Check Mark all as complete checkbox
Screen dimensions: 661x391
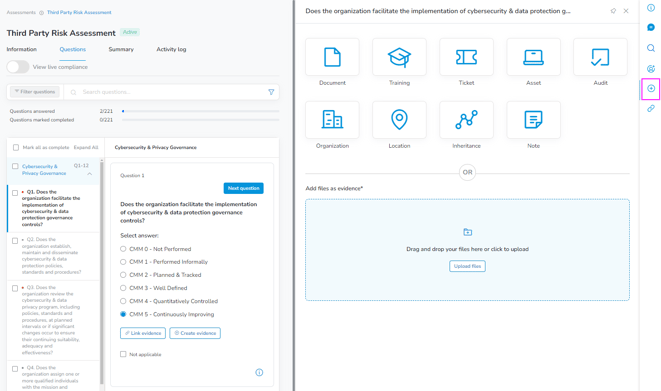(16, 147)
